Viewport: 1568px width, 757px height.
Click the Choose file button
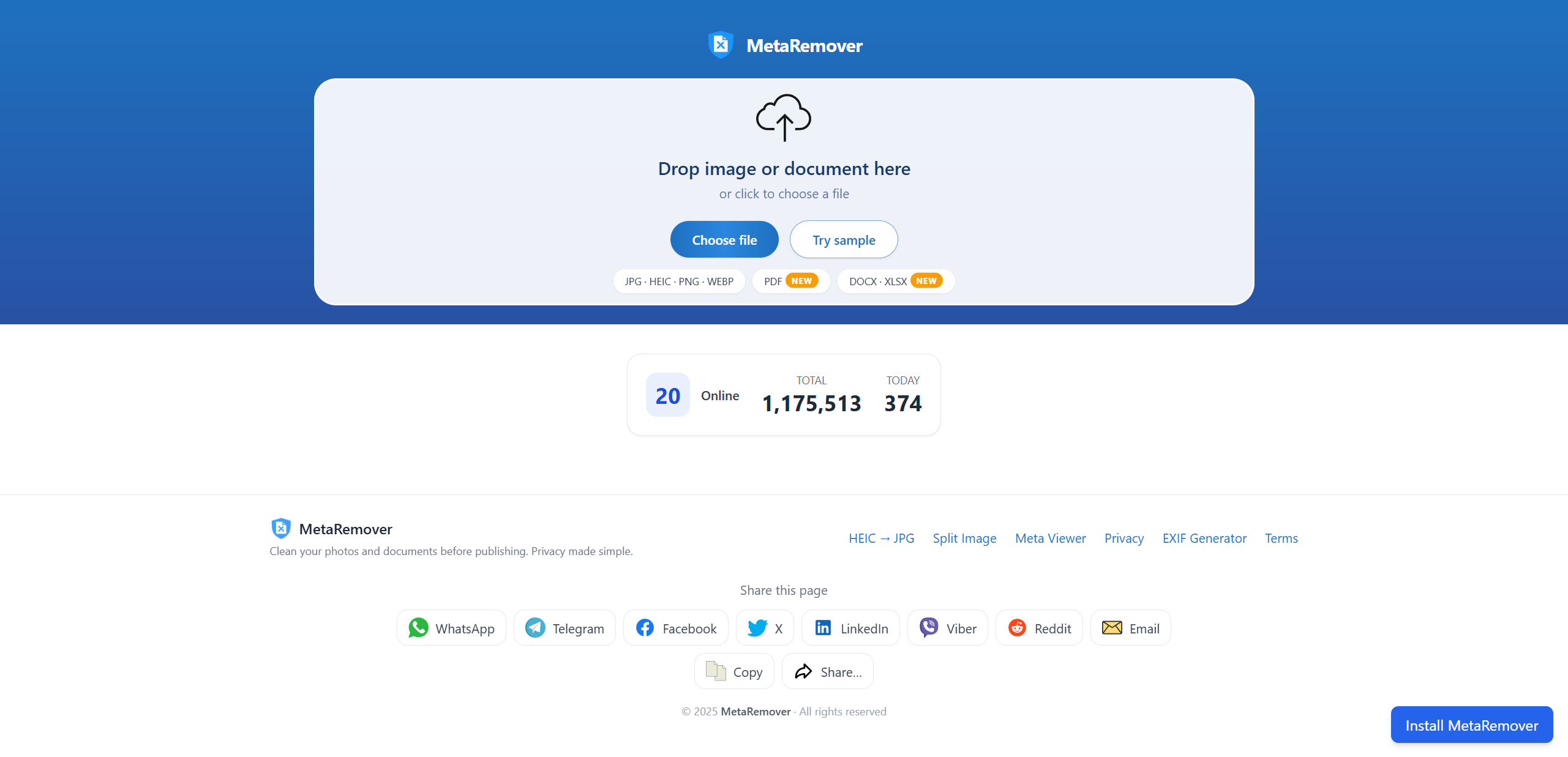[x=724, y=239]
